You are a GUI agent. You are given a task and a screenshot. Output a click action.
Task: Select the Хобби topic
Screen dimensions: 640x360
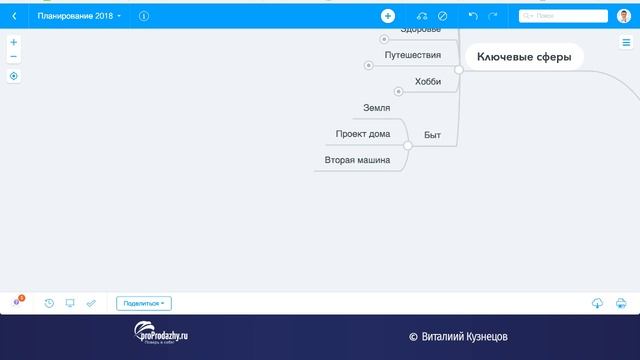point(428,82)
